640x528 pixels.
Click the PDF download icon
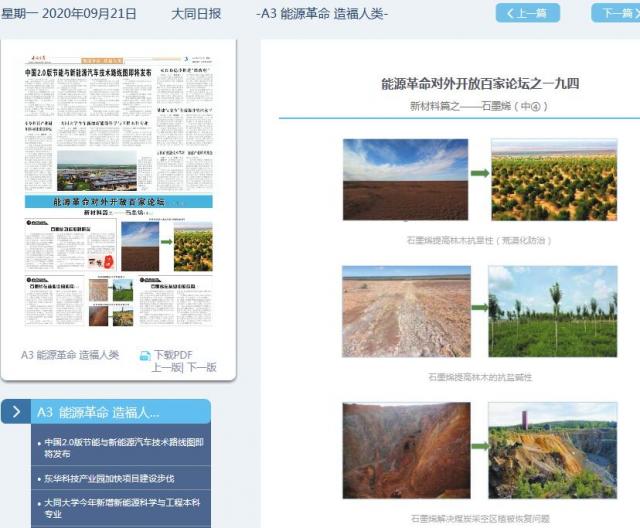(x=145, y=355)
